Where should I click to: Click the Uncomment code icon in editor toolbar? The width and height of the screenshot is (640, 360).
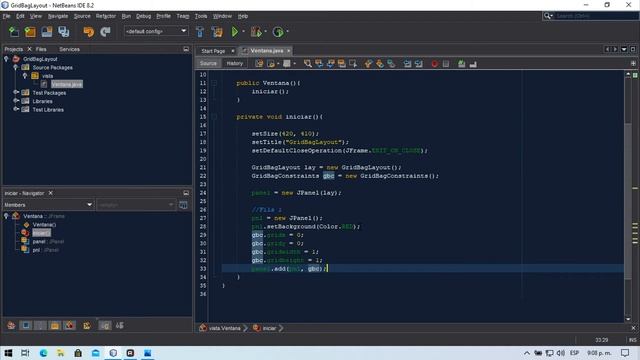[473, 64]
